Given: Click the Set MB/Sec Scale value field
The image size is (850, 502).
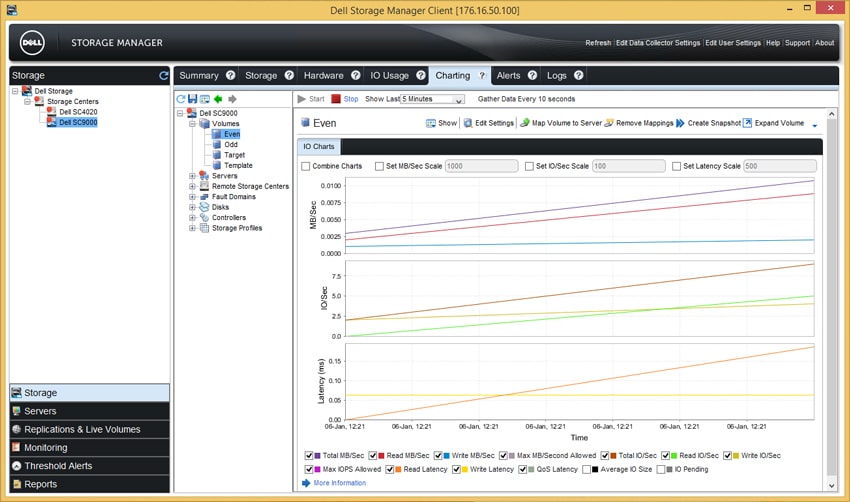Looking at the screenshot, I should [x=481, y=166].
